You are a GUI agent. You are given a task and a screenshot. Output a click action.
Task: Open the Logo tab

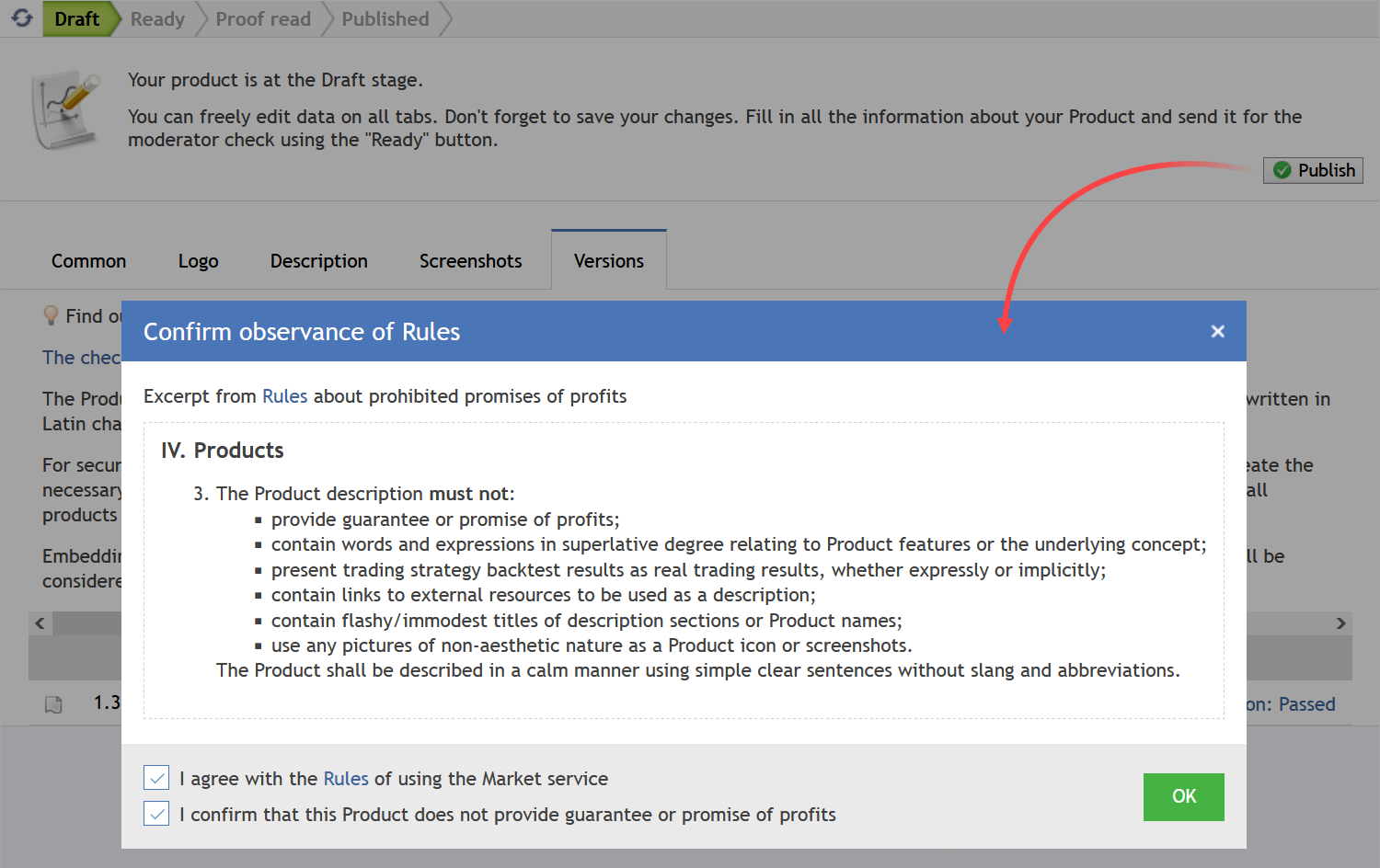pyautogui.click(x=198, y=261)
